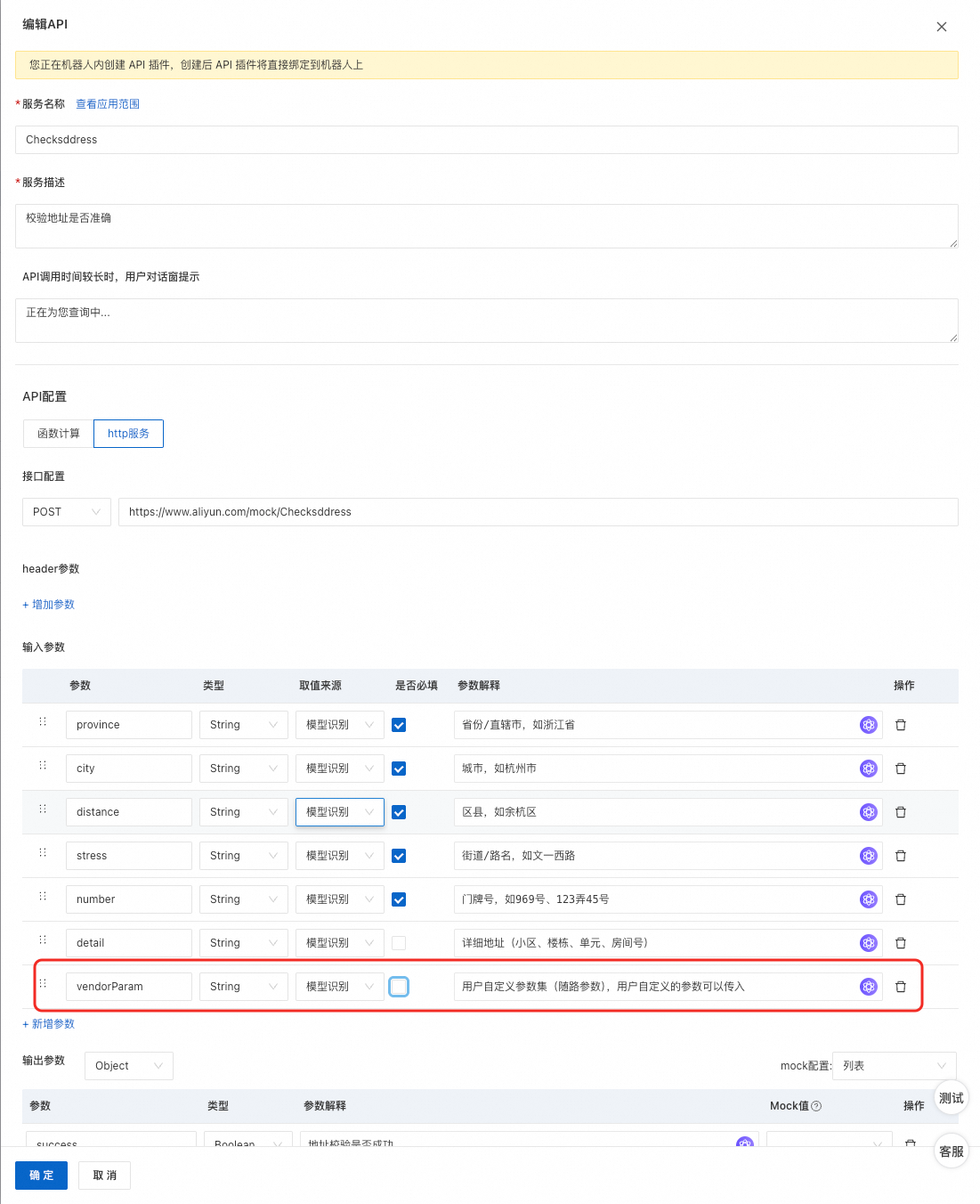The height and width of the screenshot is (1204, 980).
Task: Grab the drag handle of vendorParam row
Action: click(x=43, y=983)
